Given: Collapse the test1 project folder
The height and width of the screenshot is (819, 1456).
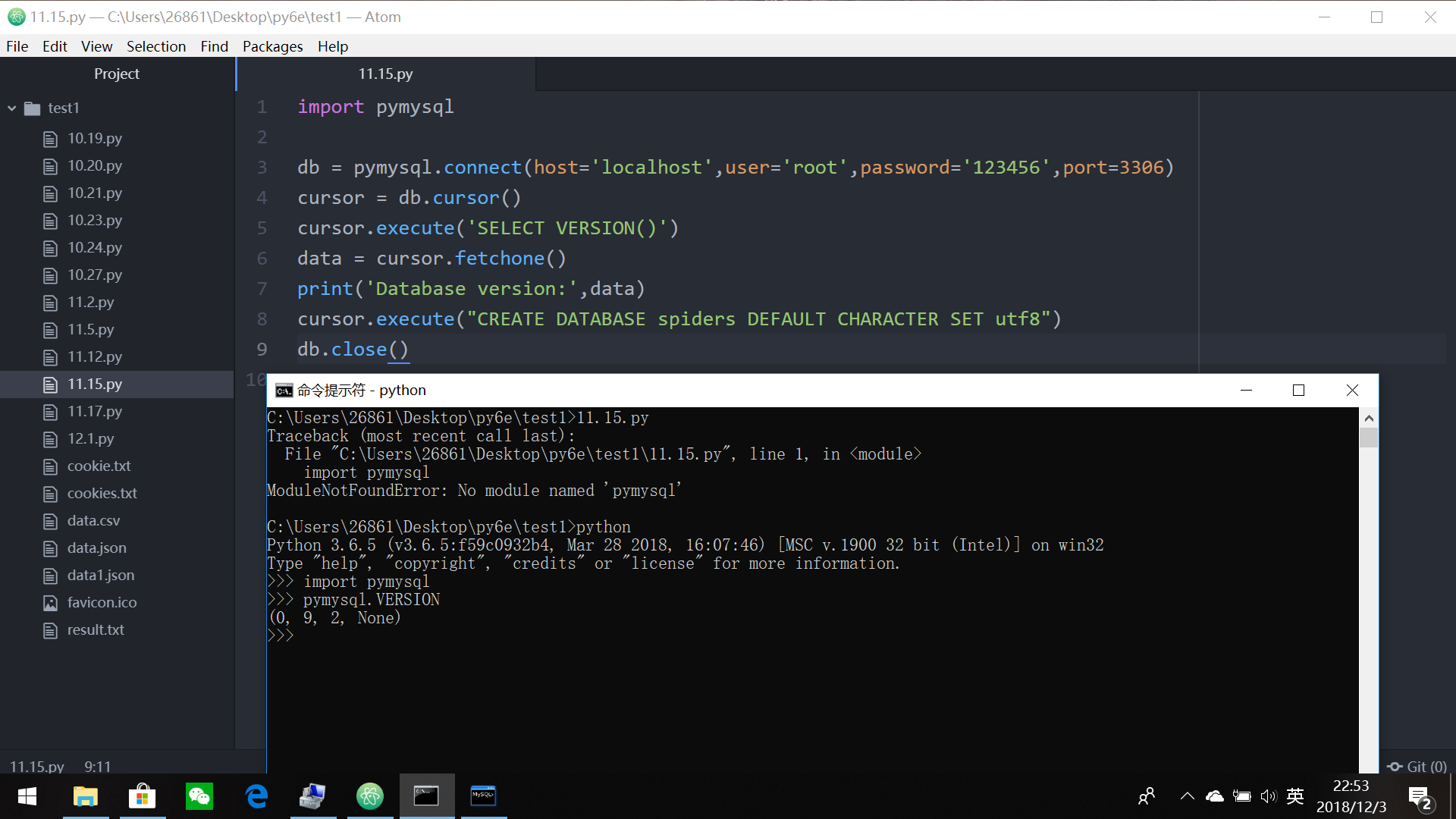Looking at the screenshot, I should [12, 108].
